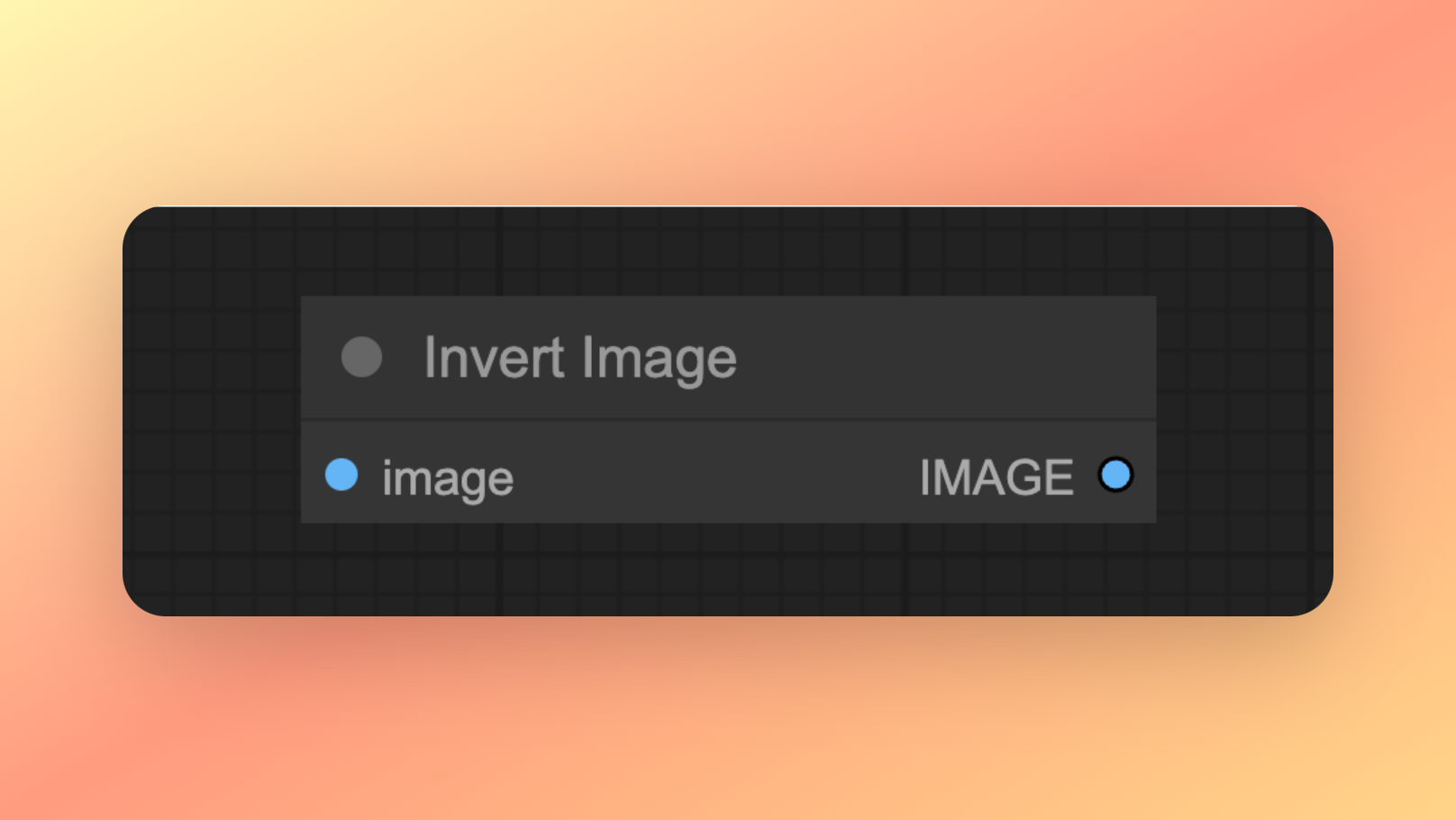Click the empty dark canvas above the node
The width and height of the screenshot is (1456, 820).
coord(728,251)
